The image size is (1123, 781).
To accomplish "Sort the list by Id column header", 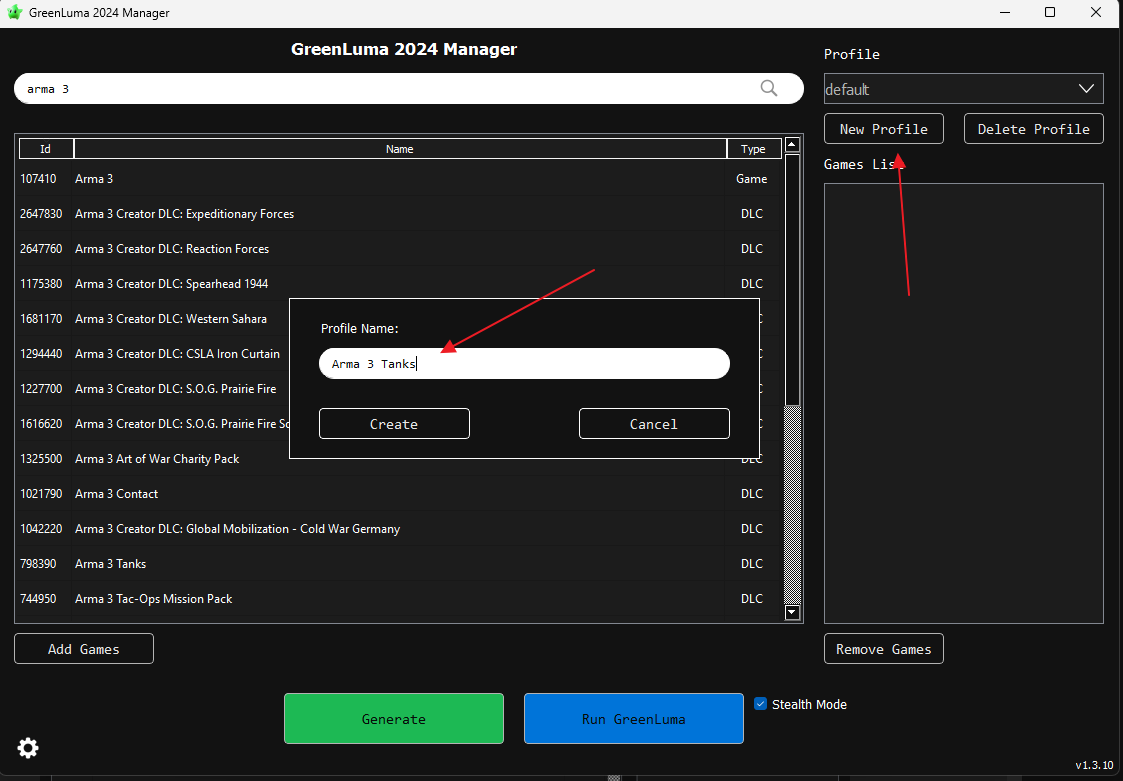I will point(45,149).
